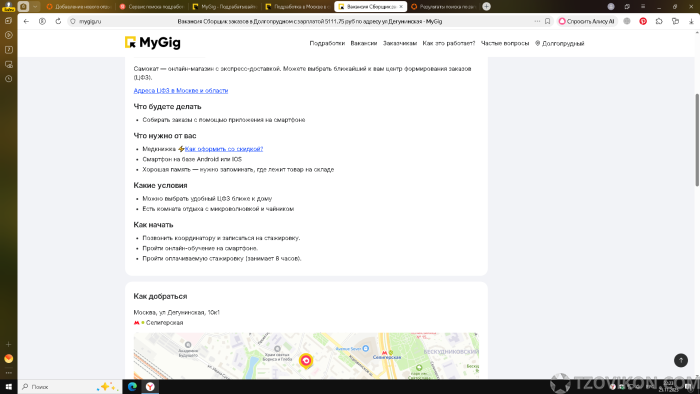Open Как оформить со скидкой? link
This screenshot has width=700, height=394.
tap(224, 149)
